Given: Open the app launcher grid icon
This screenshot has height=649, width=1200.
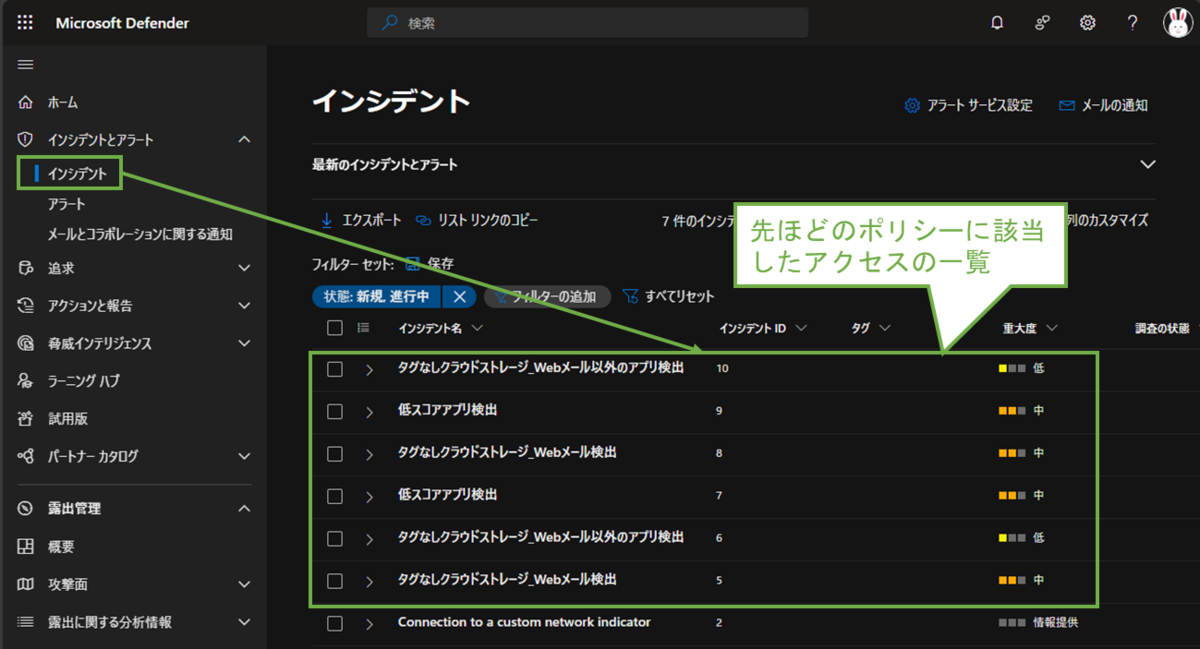Looking at the screenshot, I should point(25,22).
